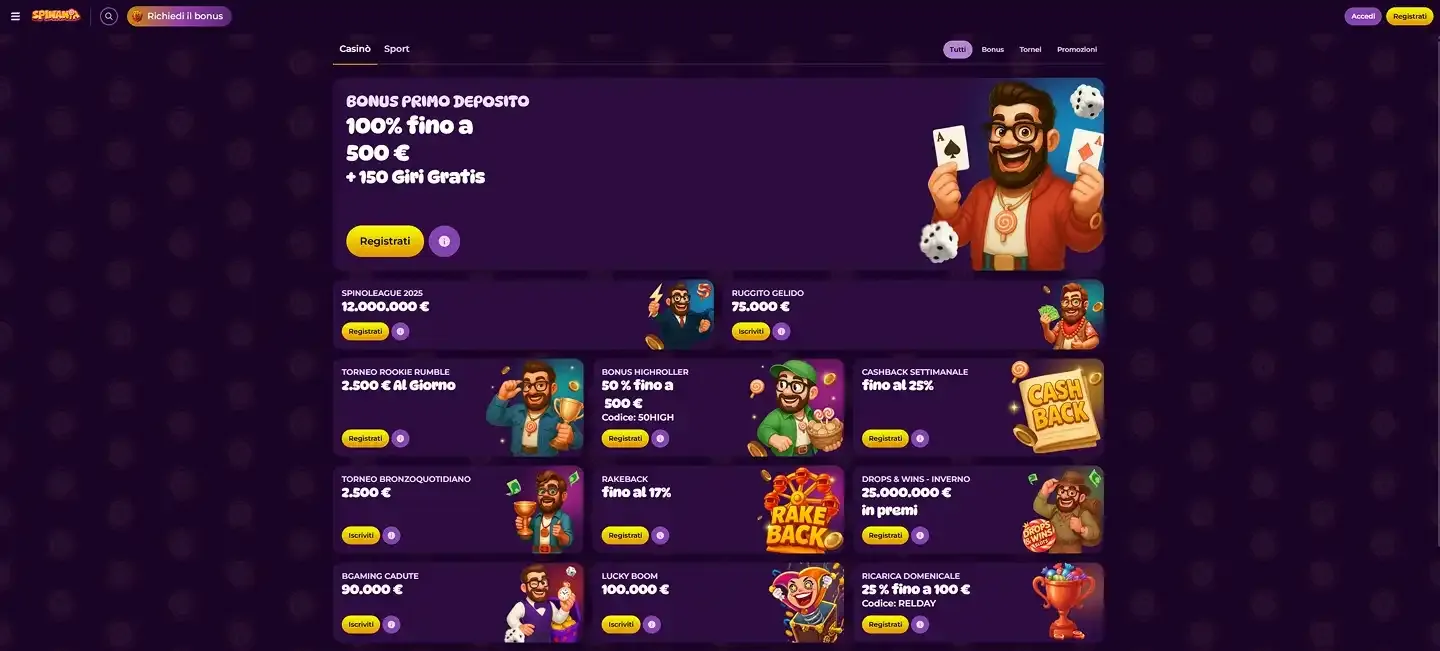Click Registrati in the first deposit banner

pyautogui.click(x=385, y=241)
